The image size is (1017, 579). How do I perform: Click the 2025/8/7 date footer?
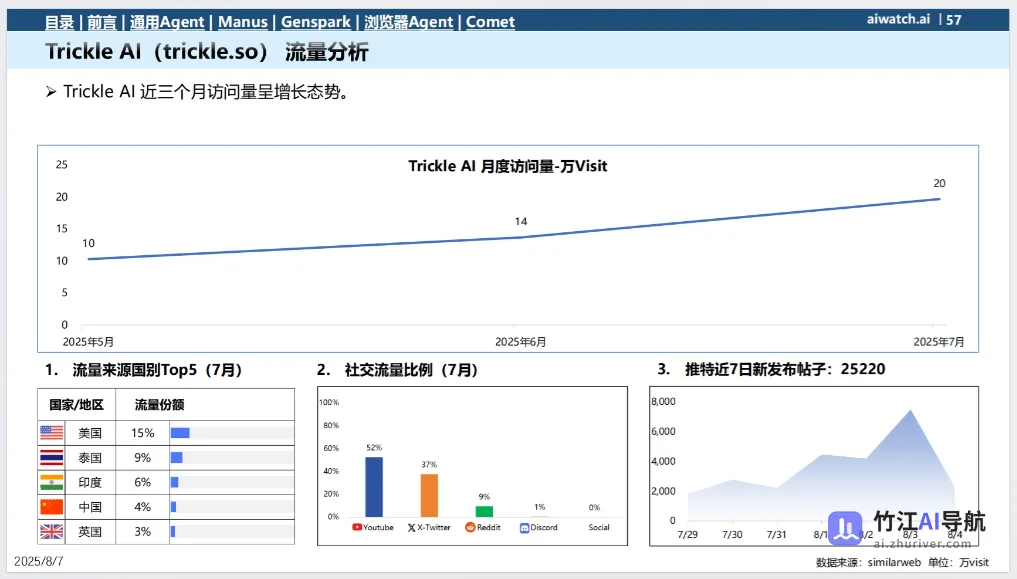click(39, 561)
